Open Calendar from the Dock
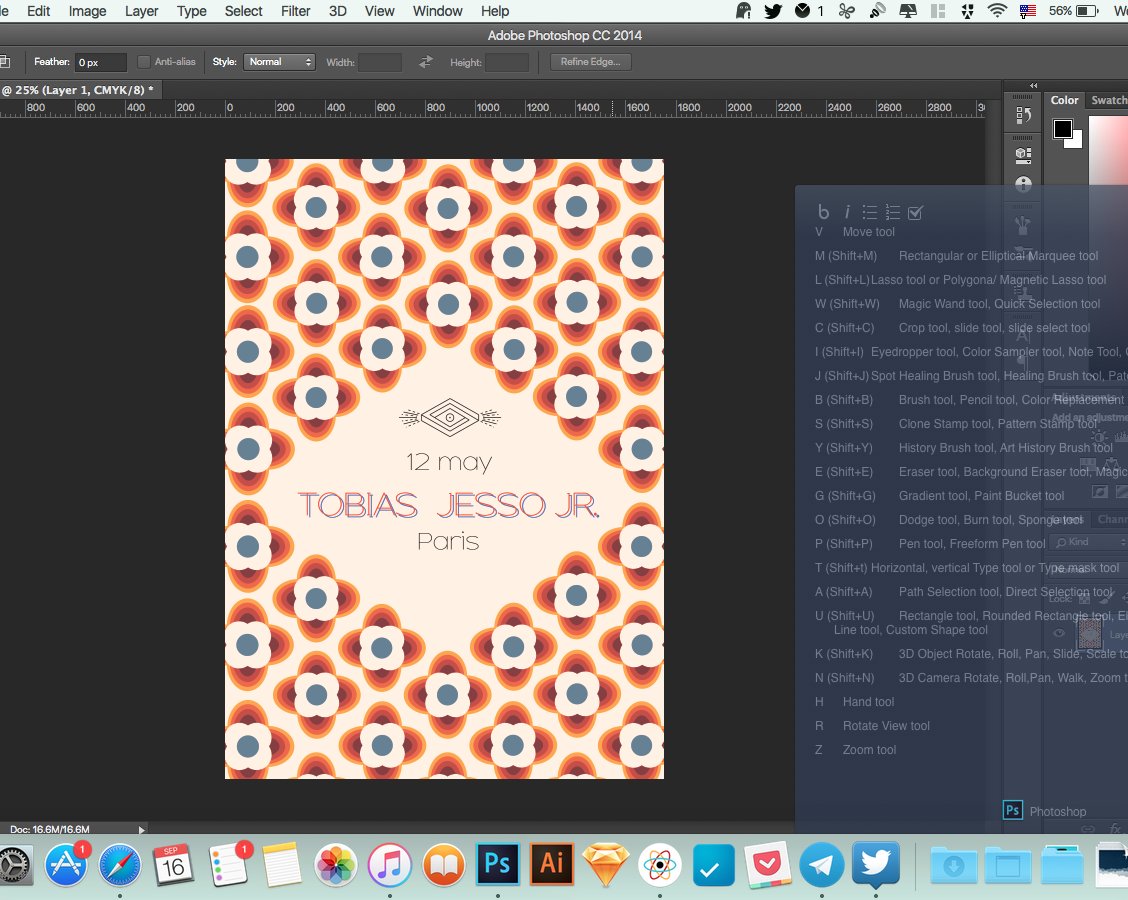This screenshot has width=1128, height=900. [173, 865]
